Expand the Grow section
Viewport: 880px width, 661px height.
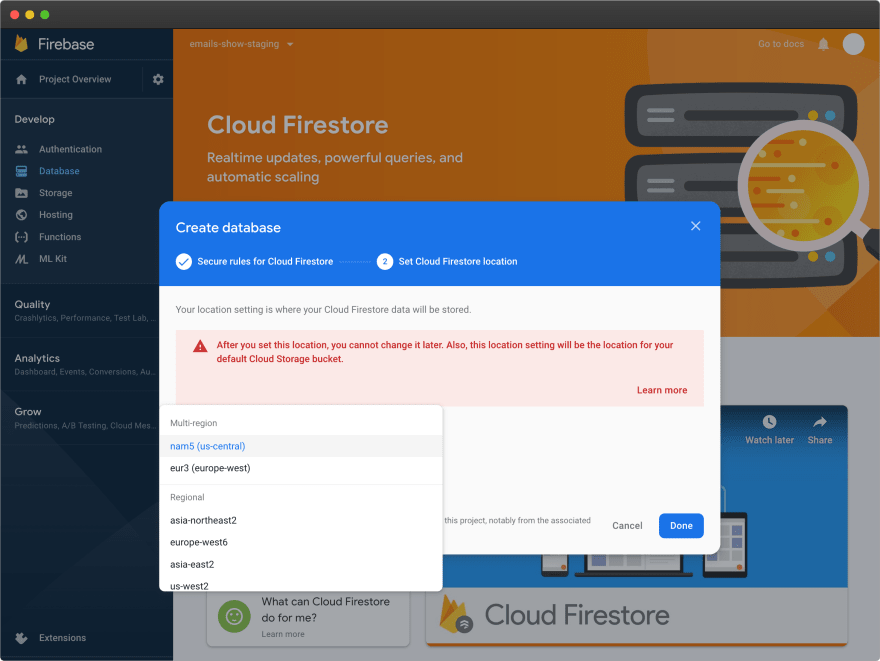pyautogui.click(x=86, y=418)
